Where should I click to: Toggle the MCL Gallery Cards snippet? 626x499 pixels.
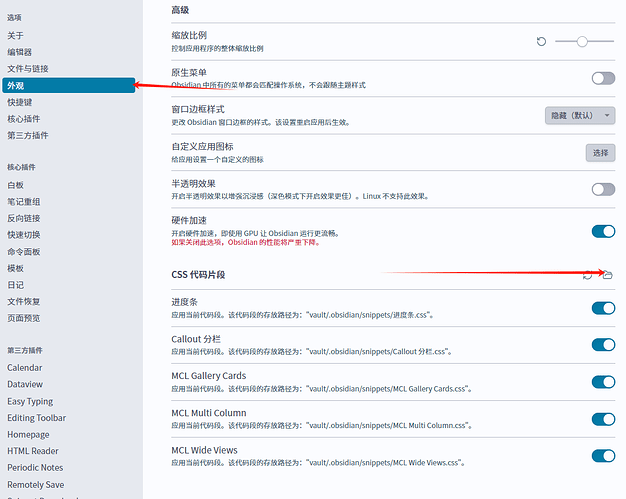pyautogui.click(x=603, y=382)
